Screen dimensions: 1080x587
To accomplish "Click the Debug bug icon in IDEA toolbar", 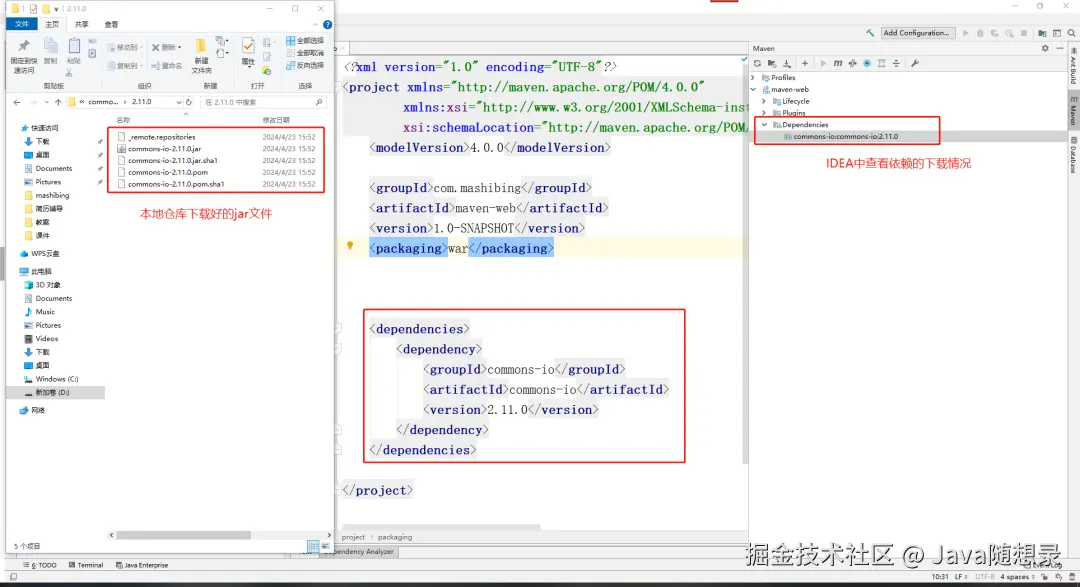I will click(980, 33).
